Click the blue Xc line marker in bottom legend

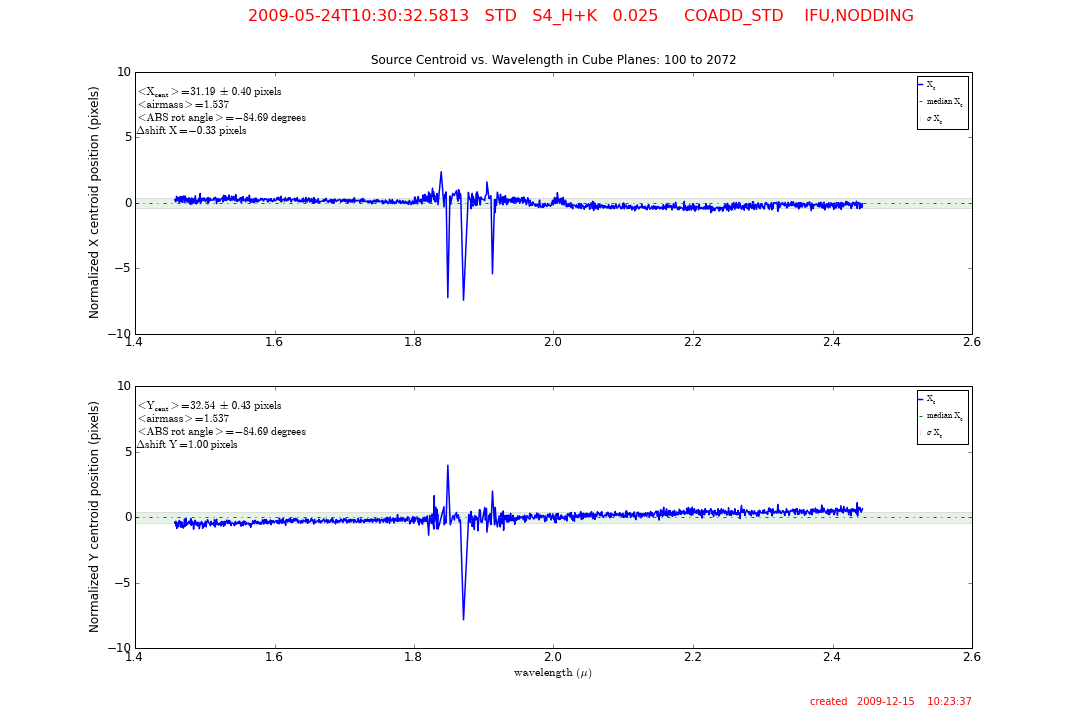(920, 400)
